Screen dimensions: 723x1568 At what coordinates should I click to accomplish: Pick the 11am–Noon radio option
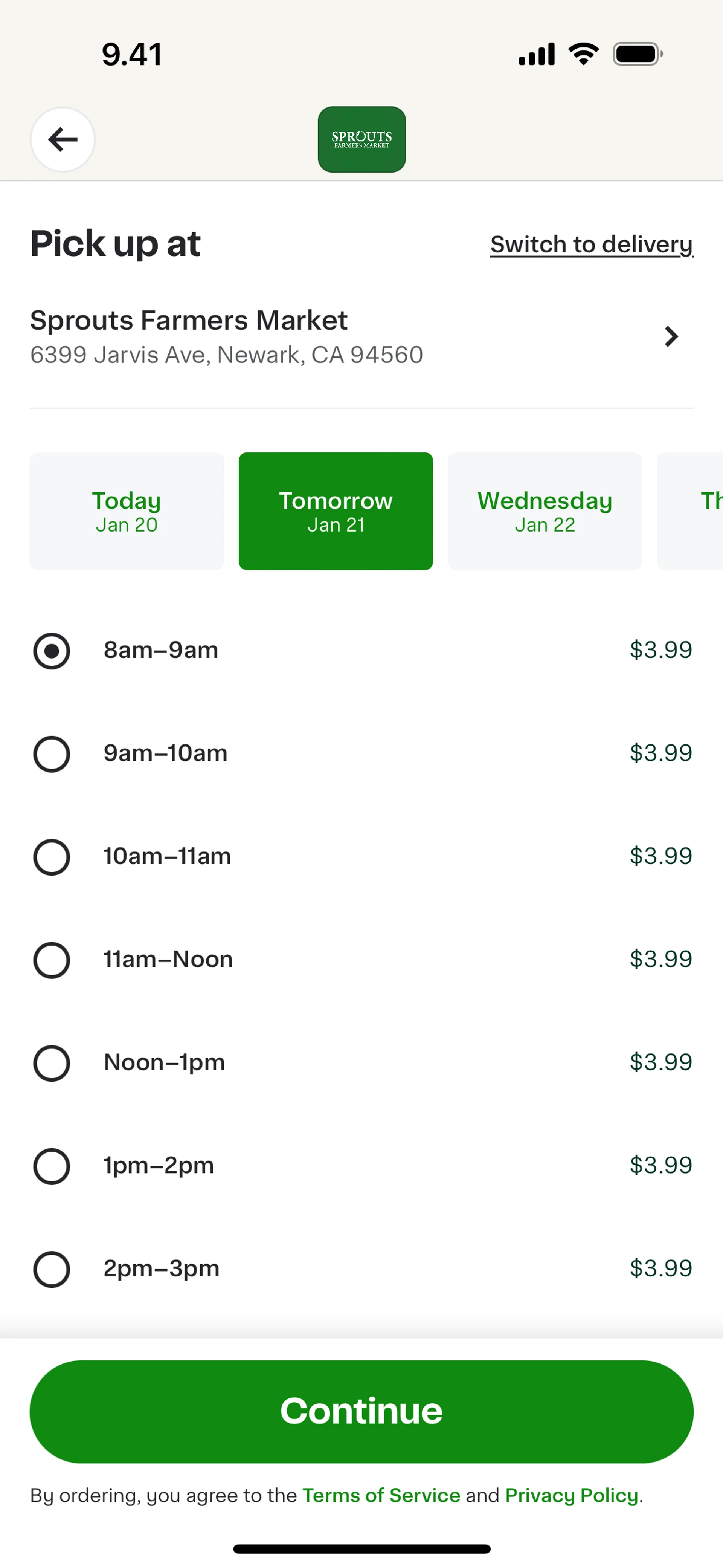[52, 960]
